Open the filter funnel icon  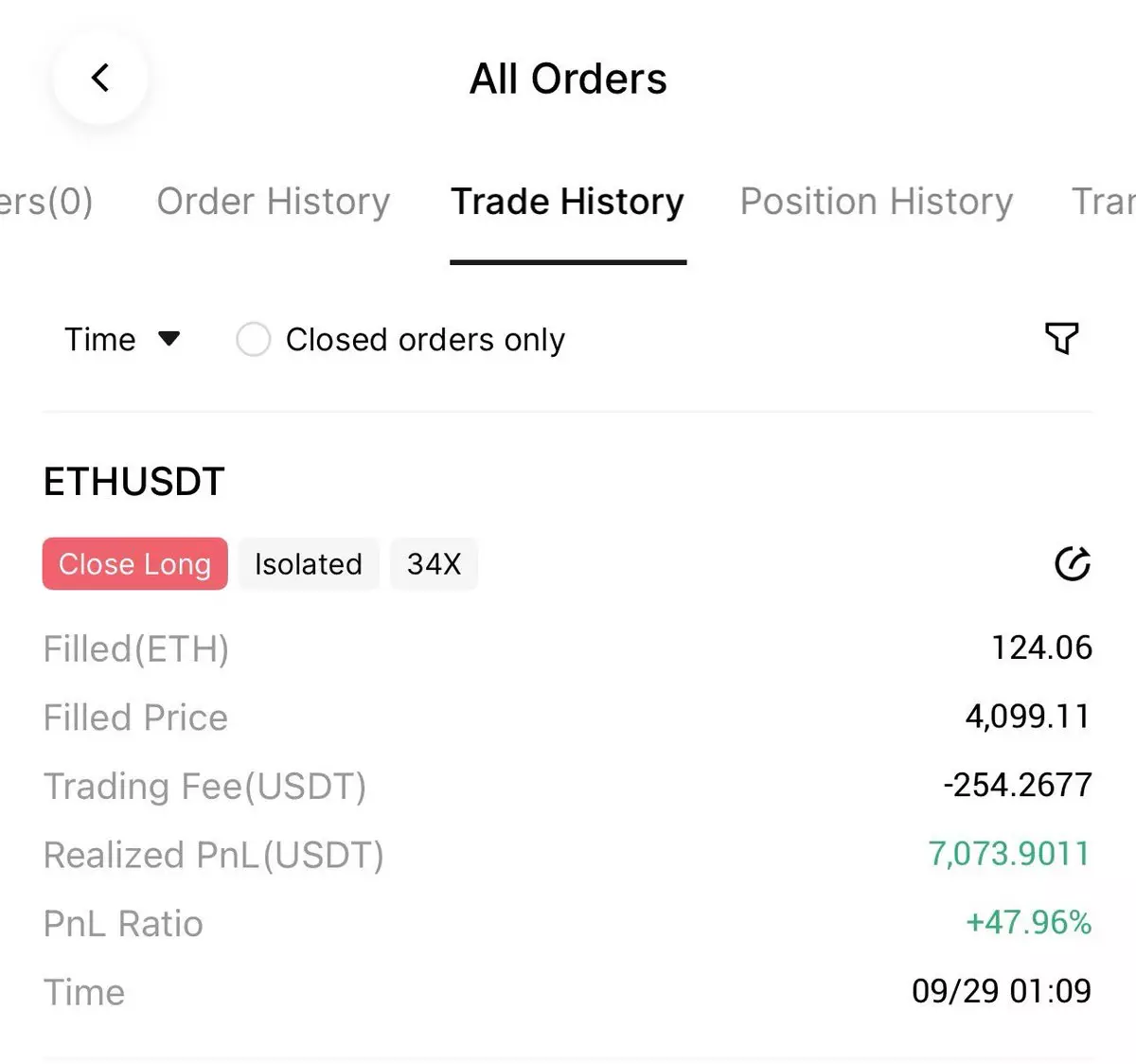1061,338
